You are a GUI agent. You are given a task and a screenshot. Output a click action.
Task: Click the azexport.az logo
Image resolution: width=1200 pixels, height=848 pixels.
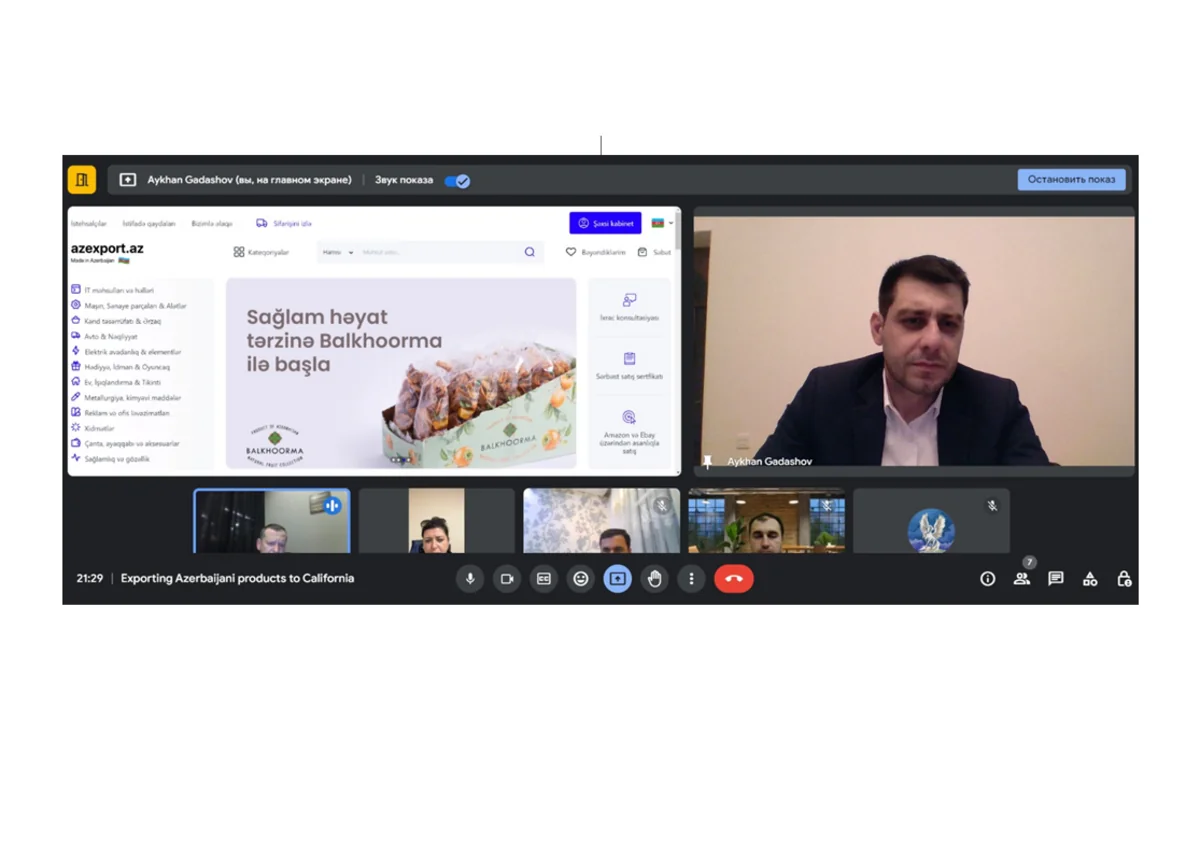point(107,249)
